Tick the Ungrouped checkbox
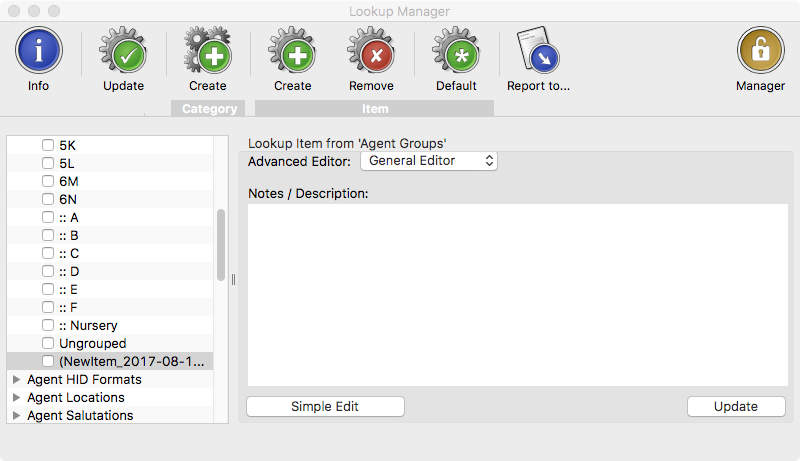Image resolution: width=800 pixels, height=461 pixels. click(x=48, y=343)
